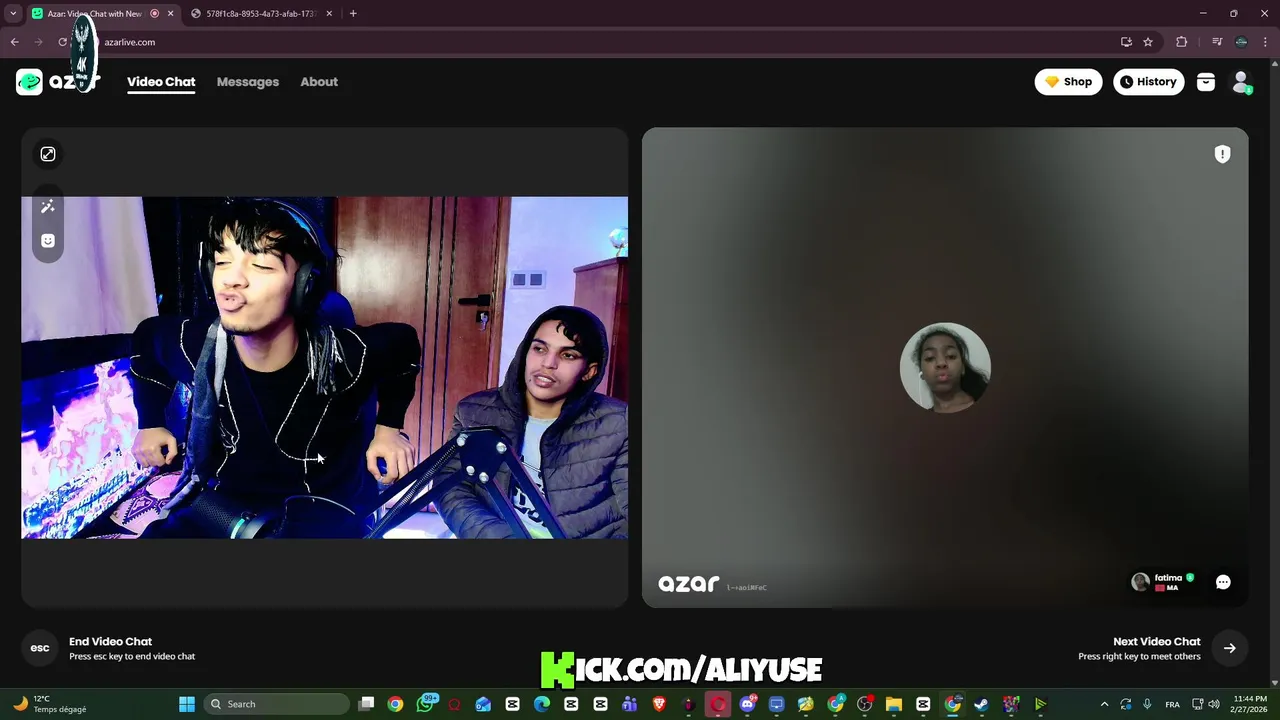Open the Windows Start menu

[187, 704]
